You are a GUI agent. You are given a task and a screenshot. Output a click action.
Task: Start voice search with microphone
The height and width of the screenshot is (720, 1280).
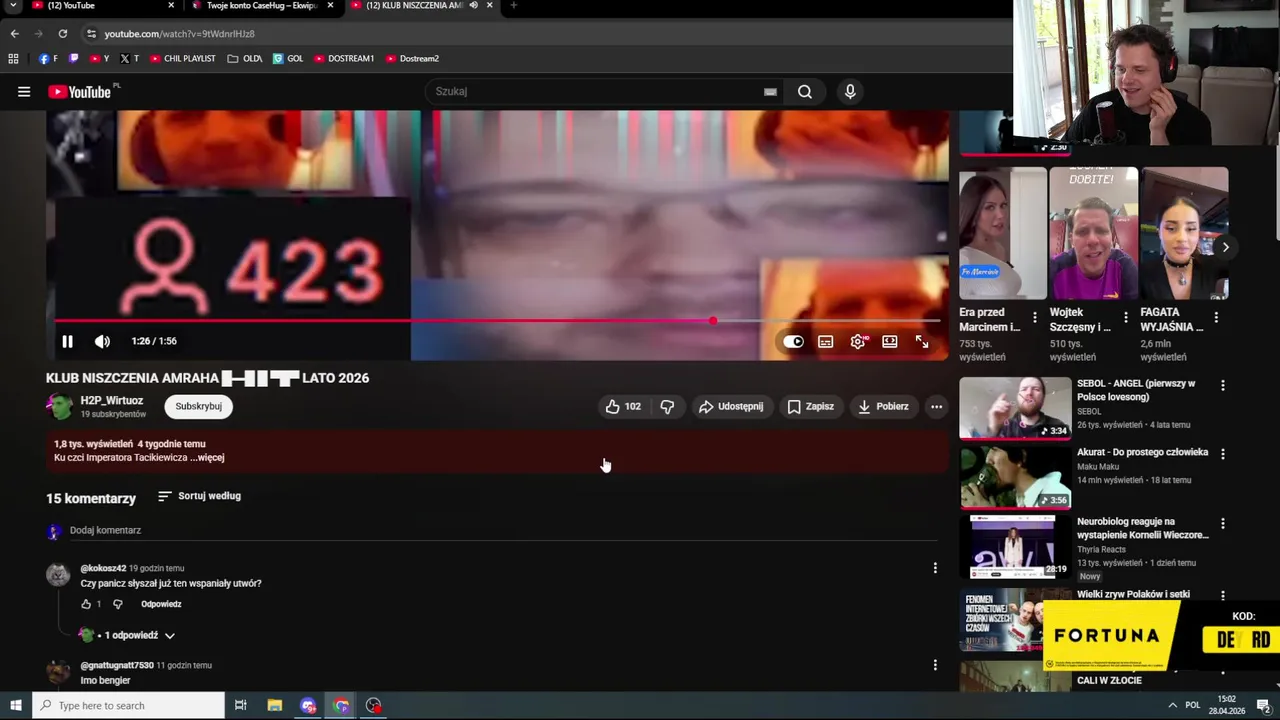click(850, 92)
